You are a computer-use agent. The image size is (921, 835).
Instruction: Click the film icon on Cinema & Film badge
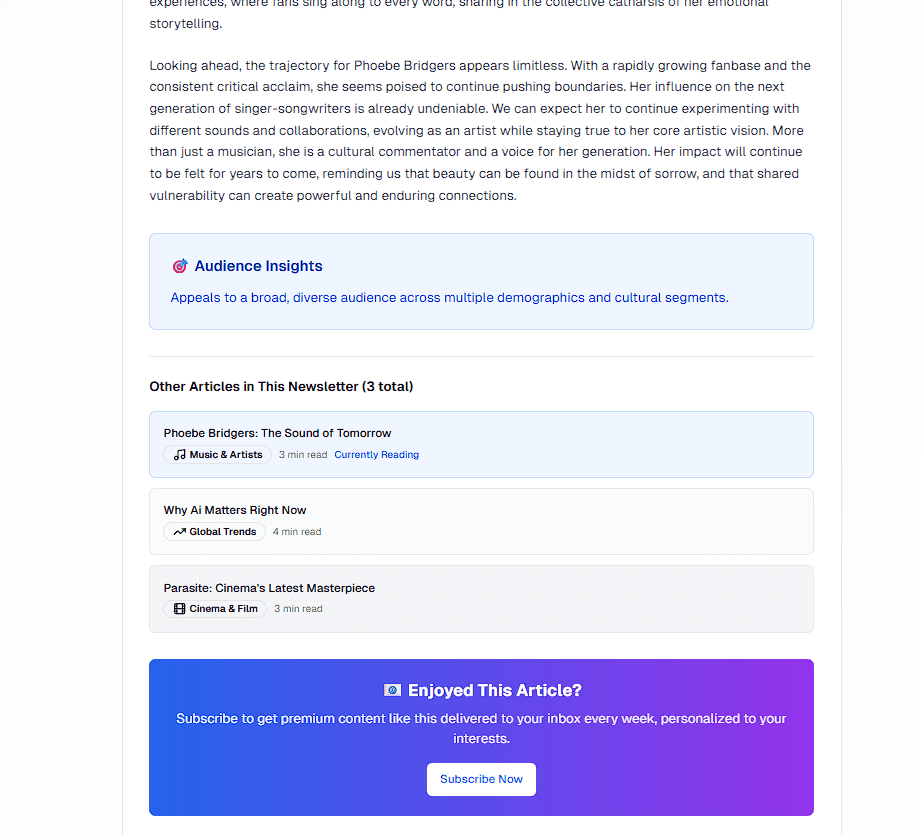click(178, 608)
